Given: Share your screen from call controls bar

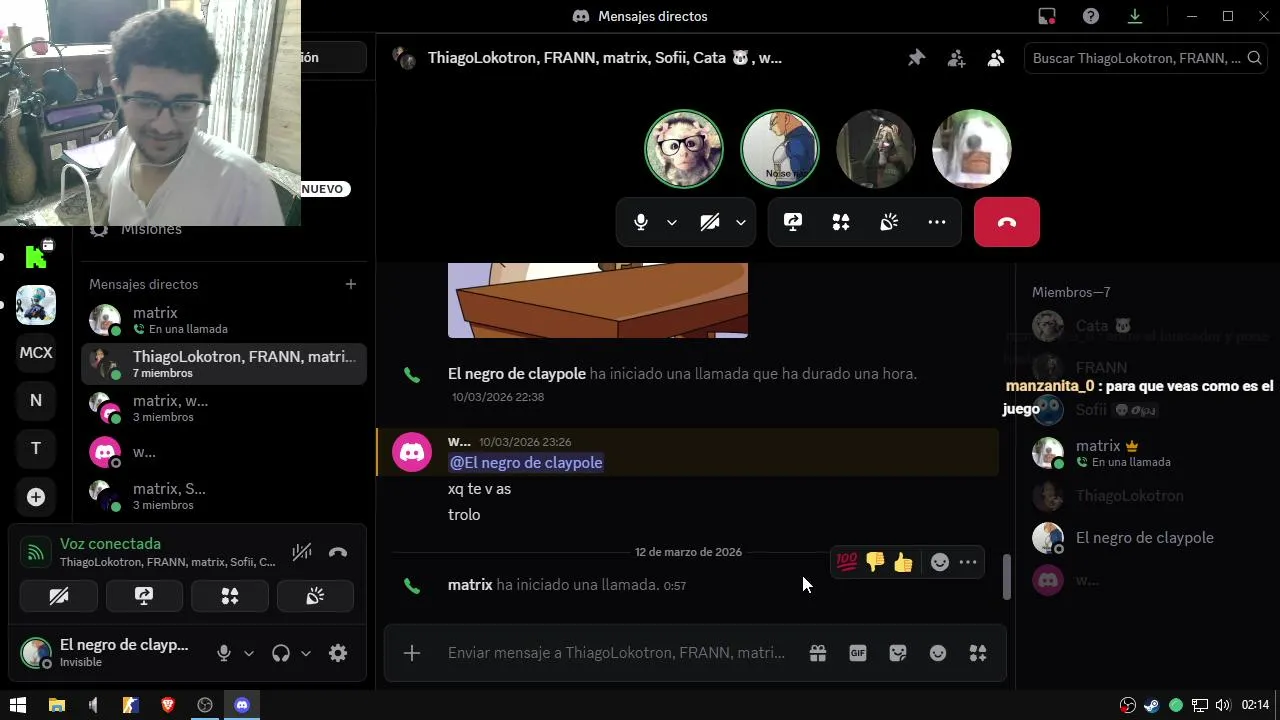Looking at the screenshot, I should point(793,222).
